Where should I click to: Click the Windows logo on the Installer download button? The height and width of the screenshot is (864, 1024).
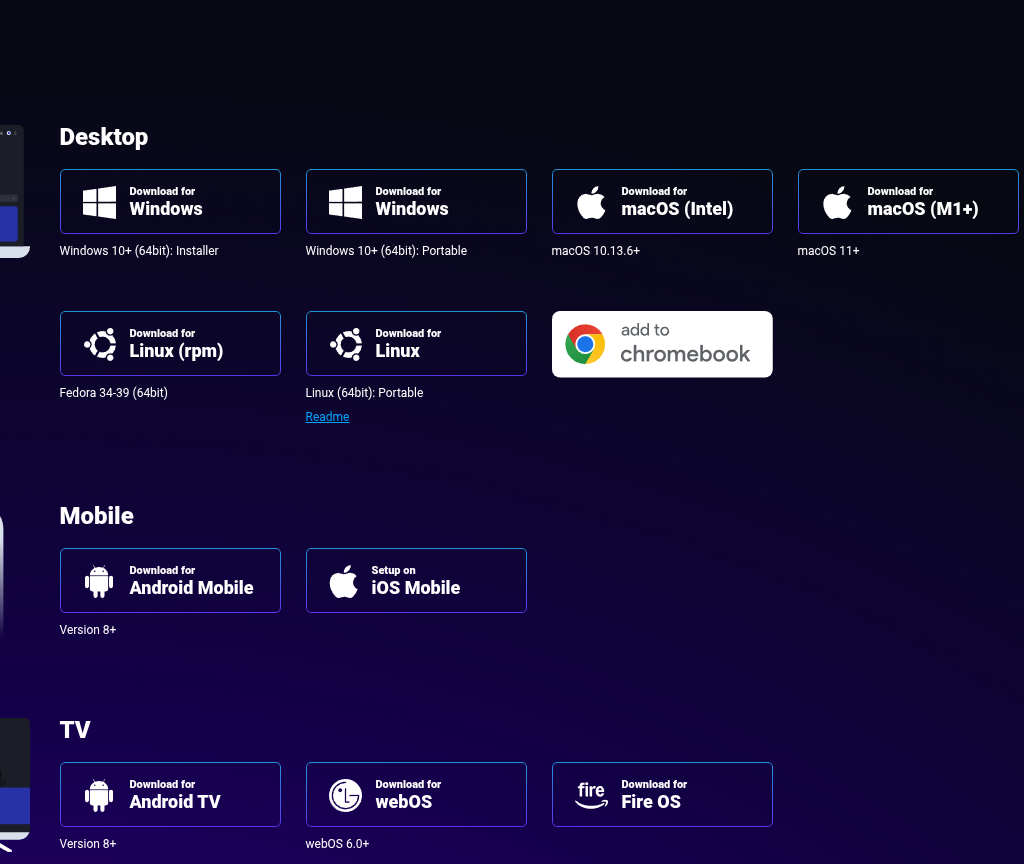pyautogui.click(x=99, y=202)
